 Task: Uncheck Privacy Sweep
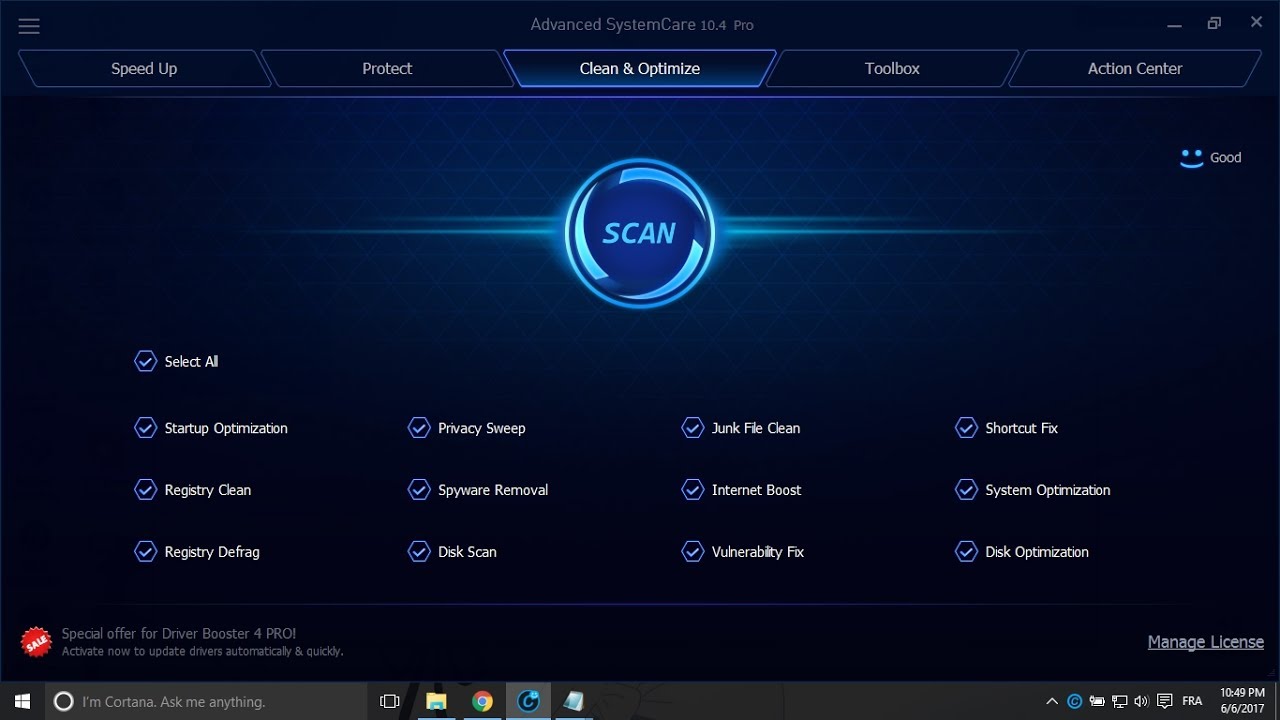[x=419, y=428]
